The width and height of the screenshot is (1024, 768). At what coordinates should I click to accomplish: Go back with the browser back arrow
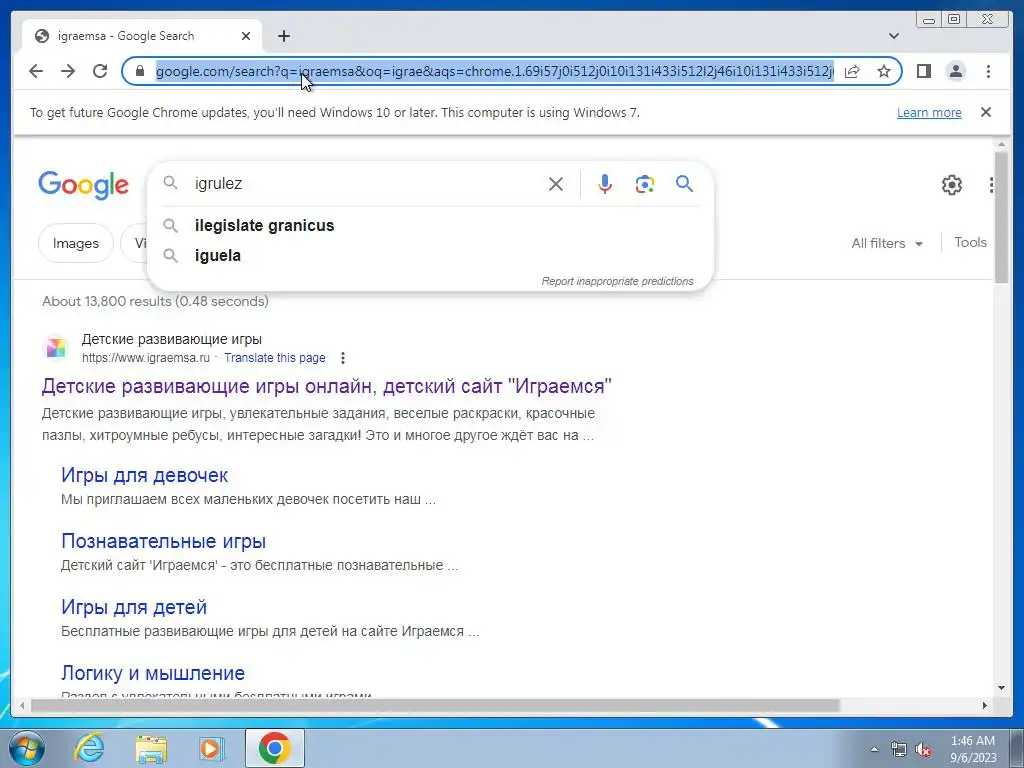36,71
